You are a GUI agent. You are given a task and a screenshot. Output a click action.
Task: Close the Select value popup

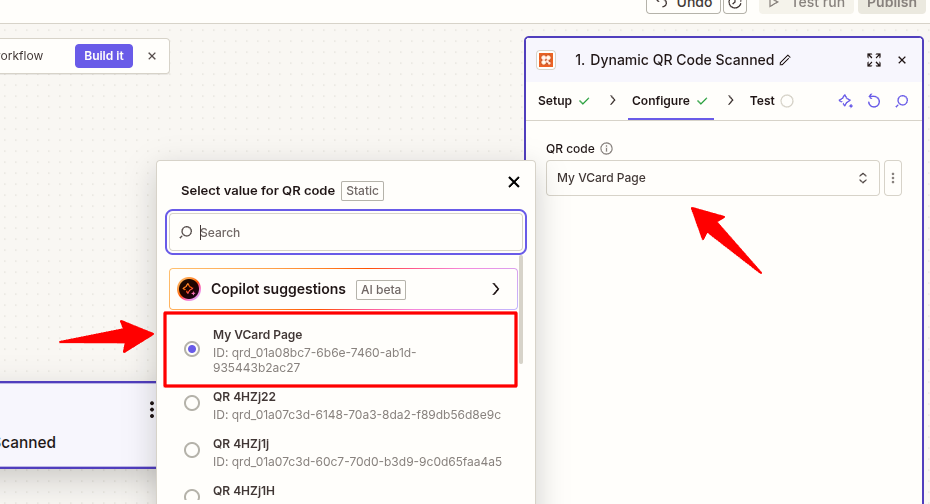514,182
